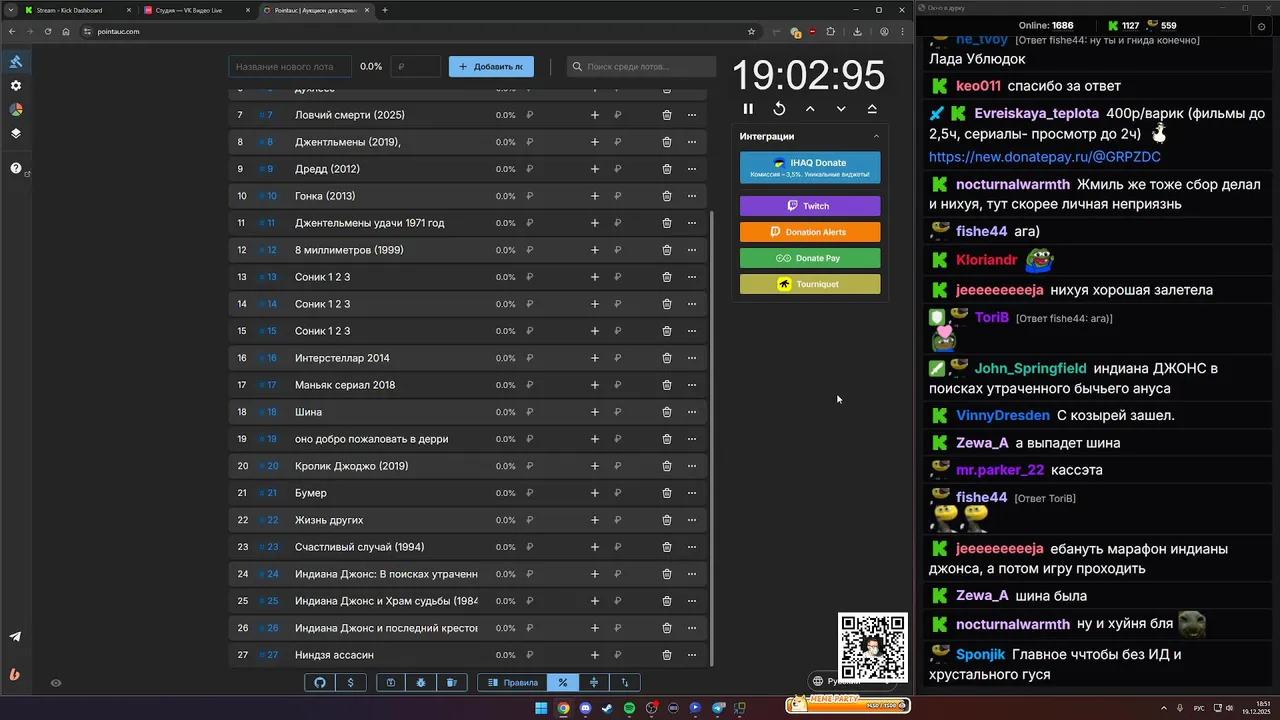Switch to Студия — VK Видео Live tab

coord(196,10)
